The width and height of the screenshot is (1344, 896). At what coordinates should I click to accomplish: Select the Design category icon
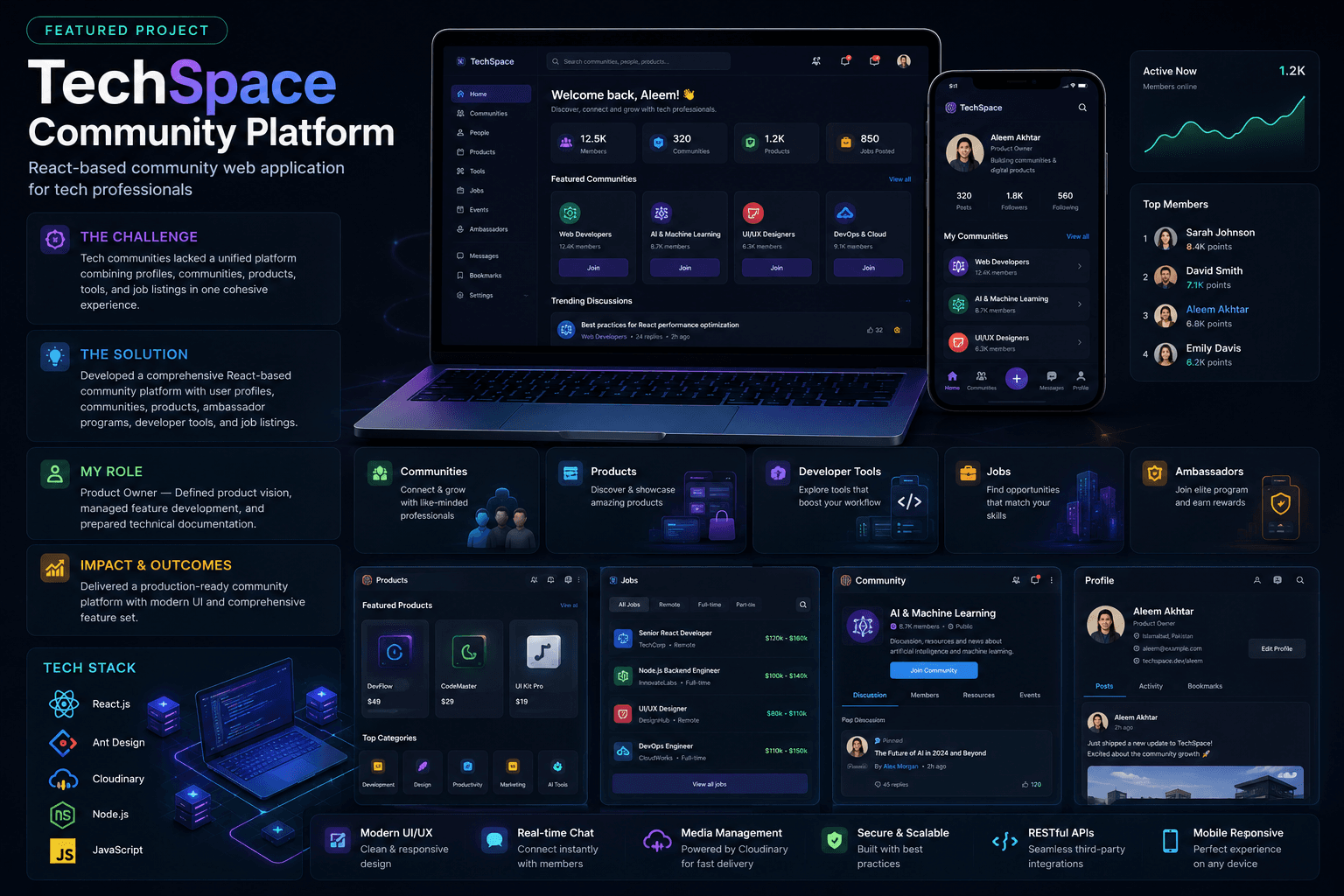423,766
